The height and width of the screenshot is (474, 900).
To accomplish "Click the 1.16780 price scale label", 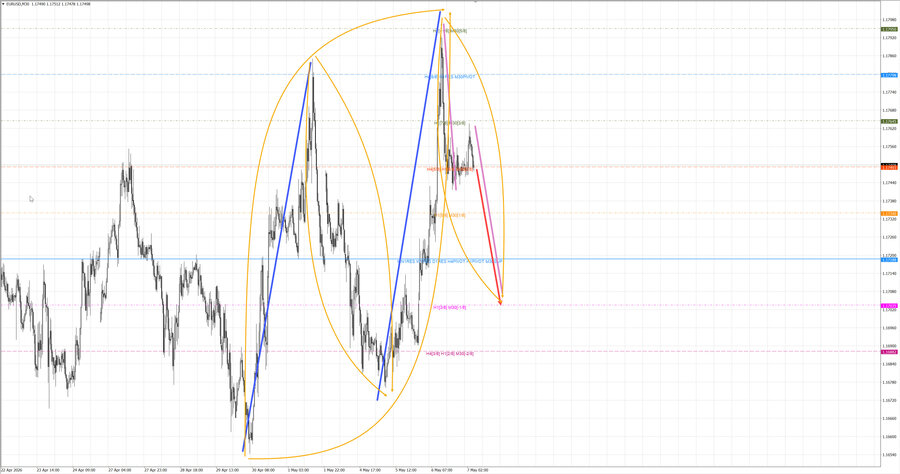I will click(890, 382).
